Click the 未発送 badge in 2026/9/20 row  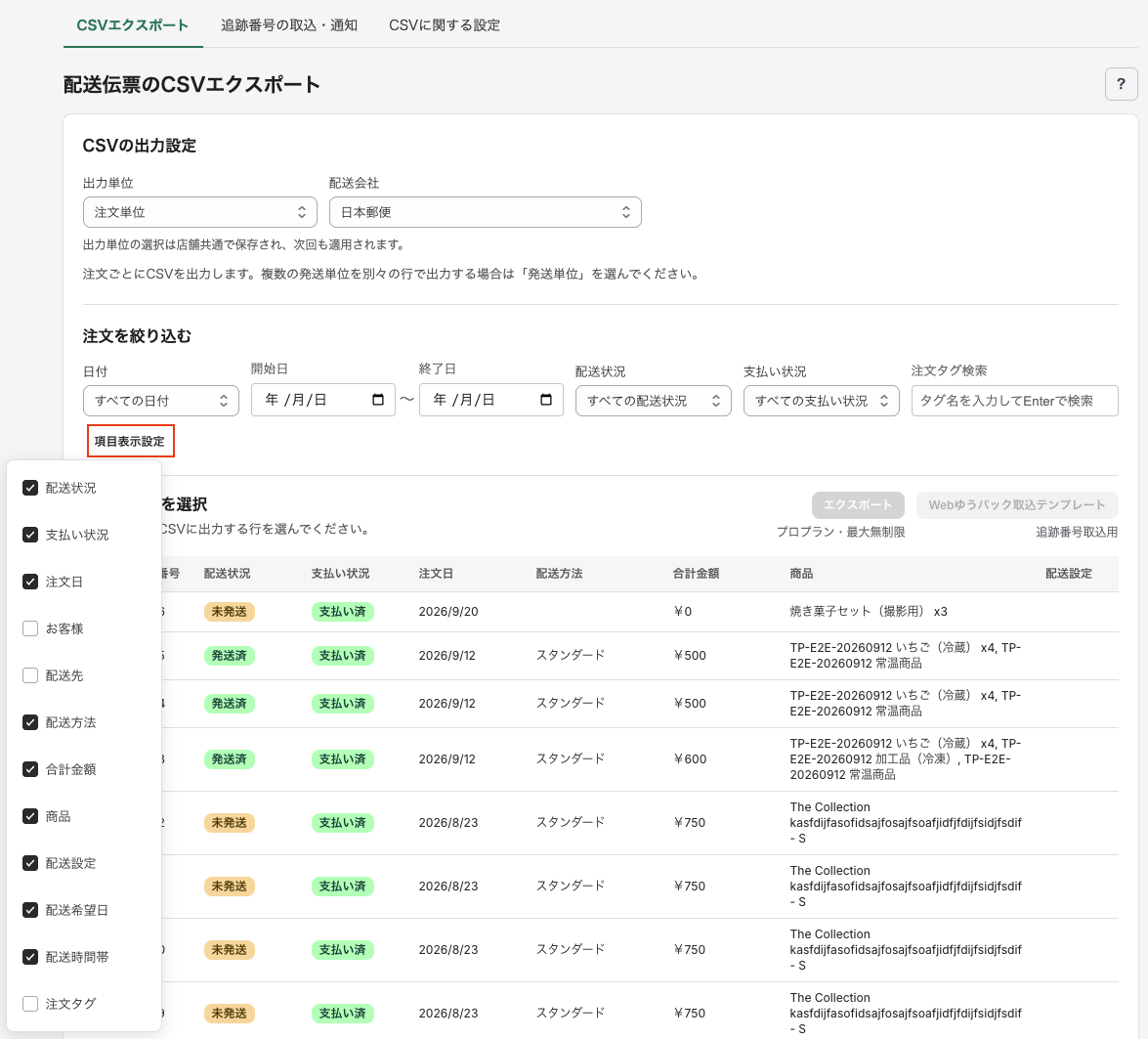[x=230, y=612]
